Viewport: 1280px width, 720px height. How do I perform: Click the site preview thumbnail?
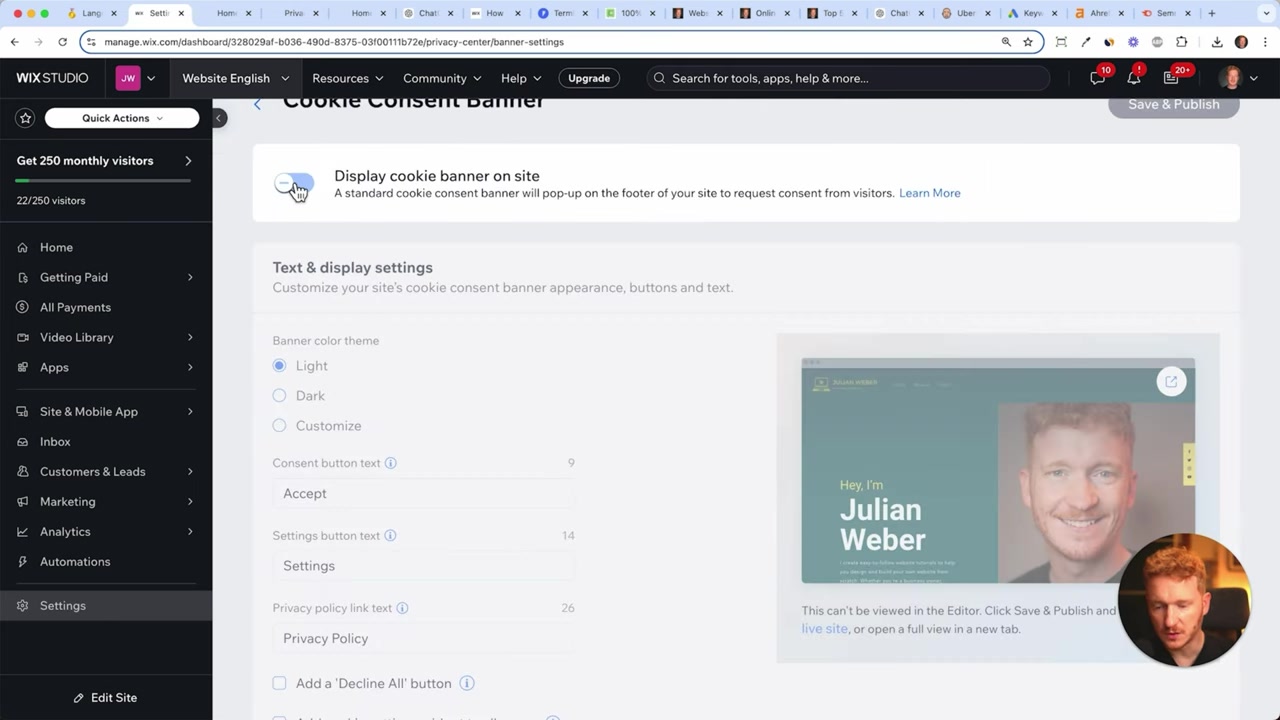(998, 470)
